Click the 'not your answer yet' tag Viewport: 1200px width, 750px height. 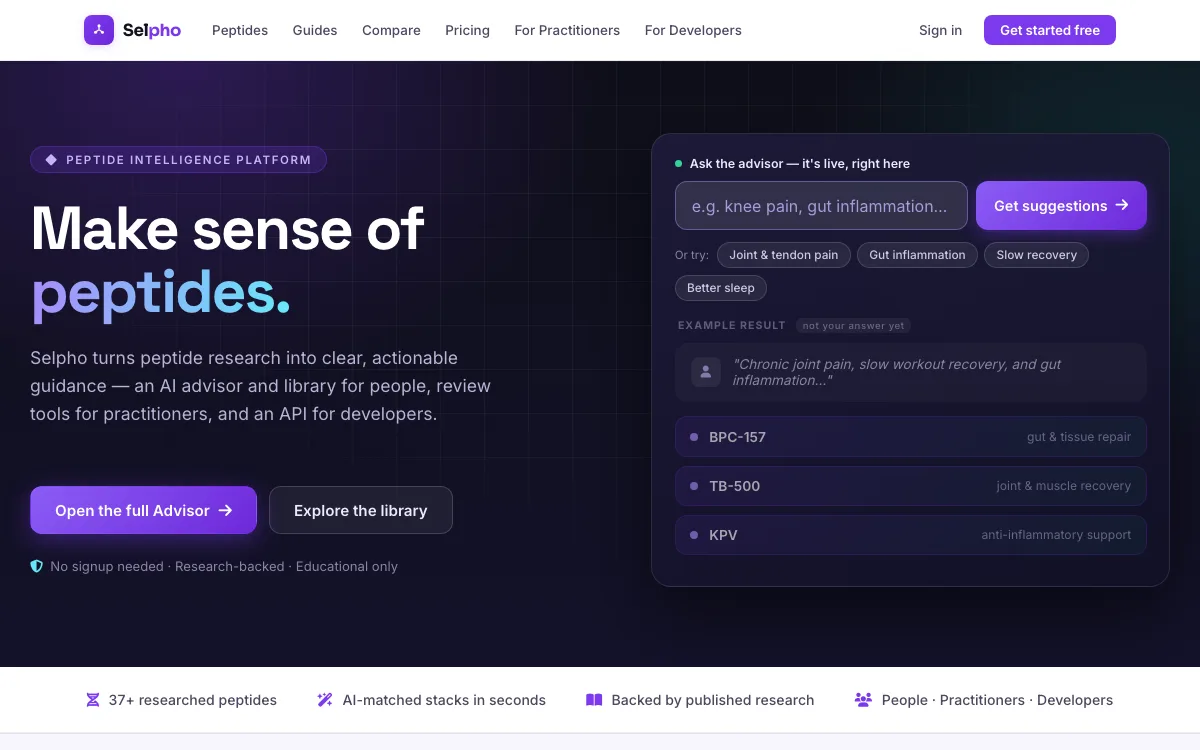(853, 325)
